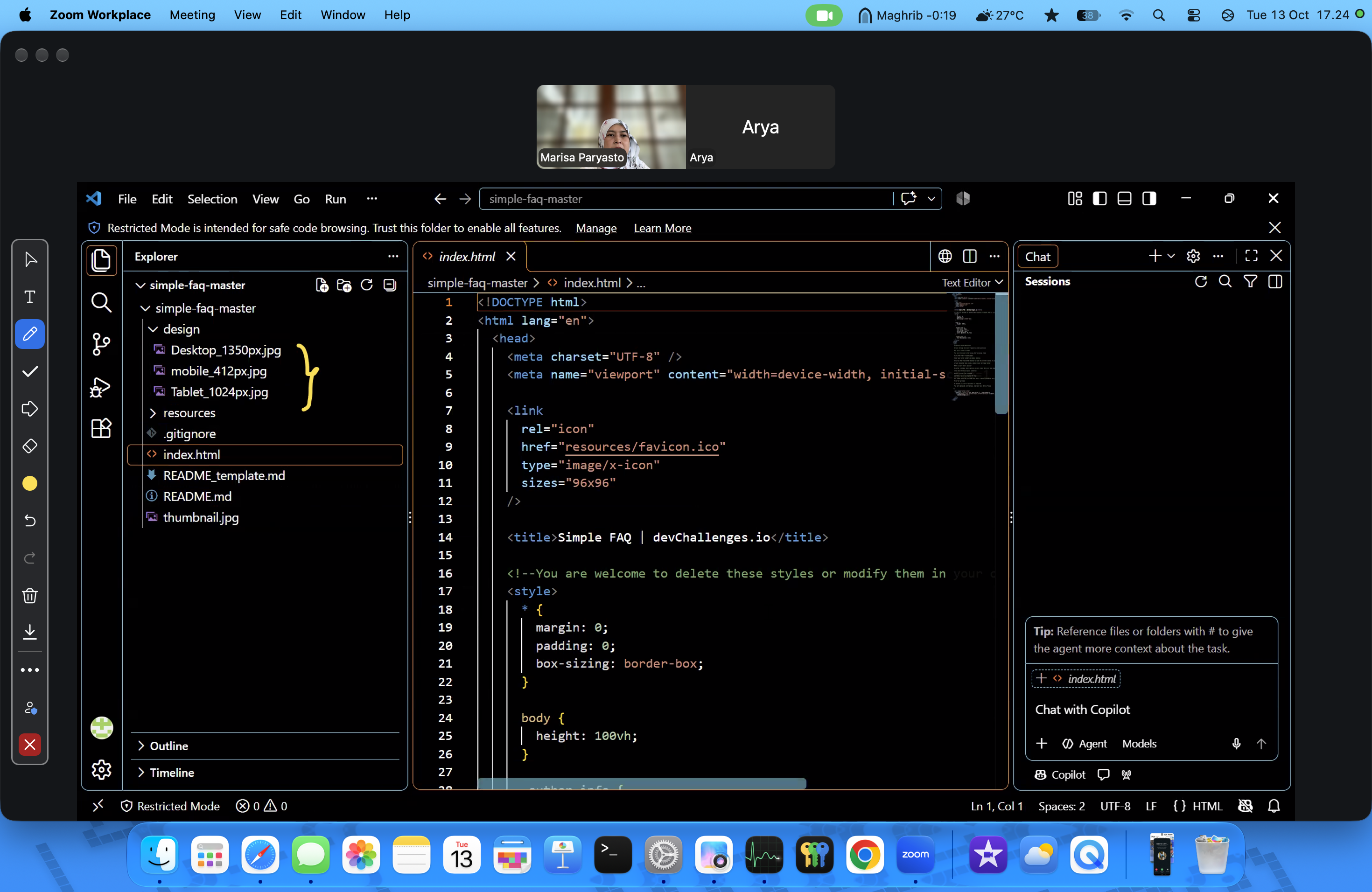Image resolution: width=1372 pixels, height=892 pixels.
Task: Click the simple-faq-master command center search box
Action: coord(686,199)
